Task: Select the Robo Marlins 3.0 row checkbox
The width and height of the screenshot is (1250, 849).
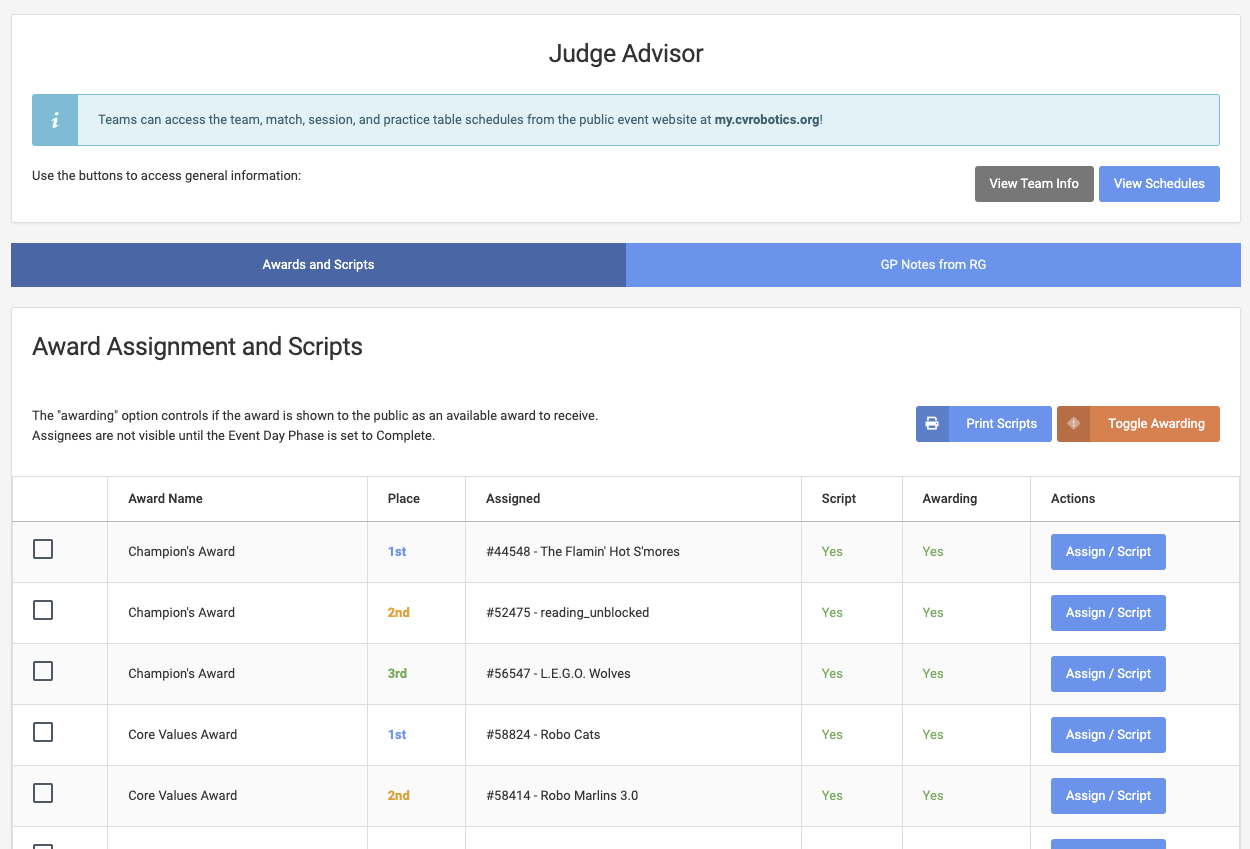Action: [43, 793]
